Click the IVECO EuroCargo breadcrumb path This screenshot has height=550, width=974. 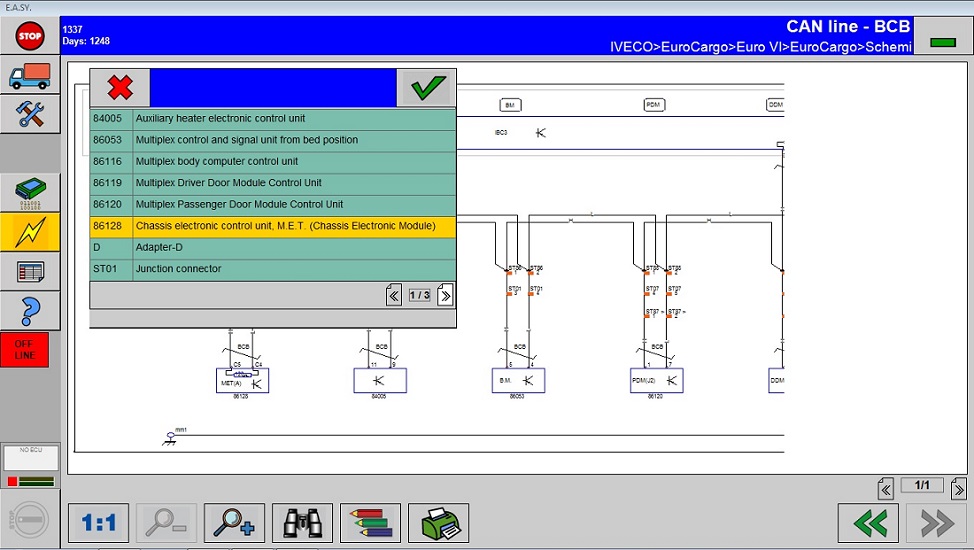(x=760, y=47)
